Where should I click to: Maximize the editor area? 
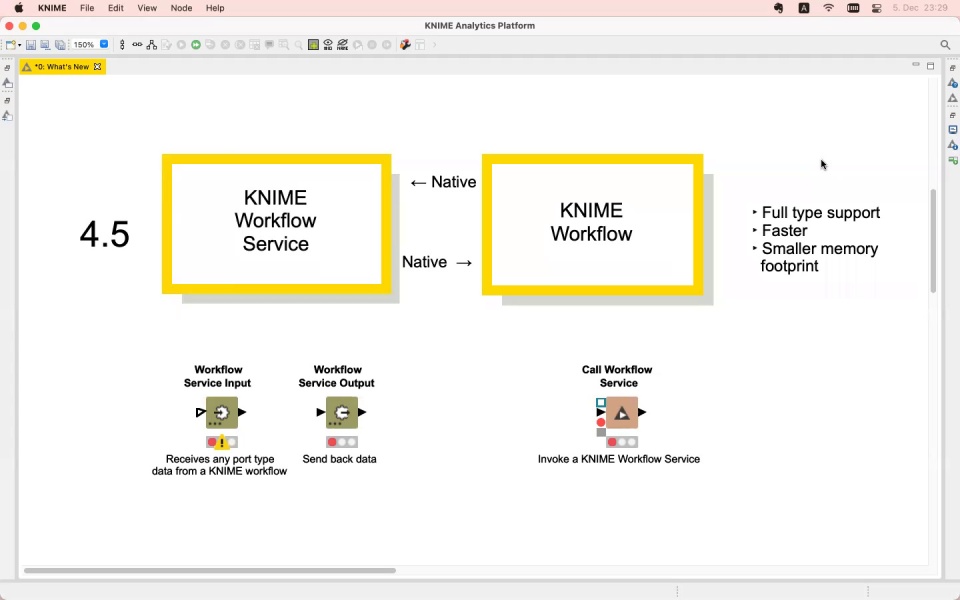pos(931,66)
